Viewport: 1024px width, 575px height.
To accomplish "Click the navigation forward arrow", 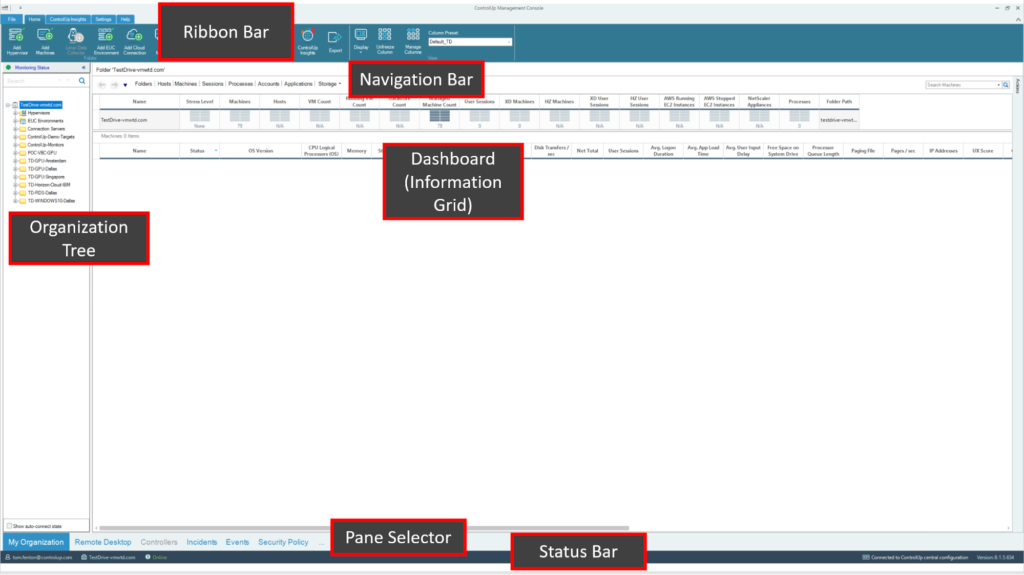I will tap(114, 84).
